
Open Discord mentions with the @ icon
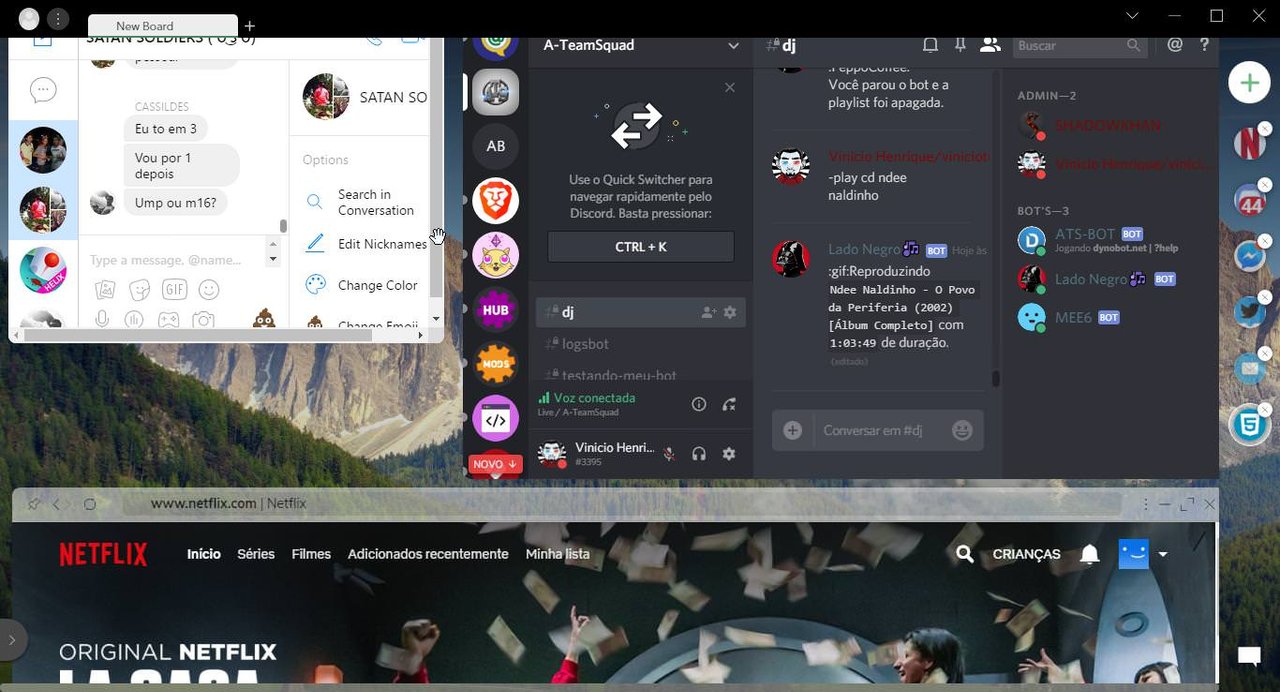click(1175, 45)
